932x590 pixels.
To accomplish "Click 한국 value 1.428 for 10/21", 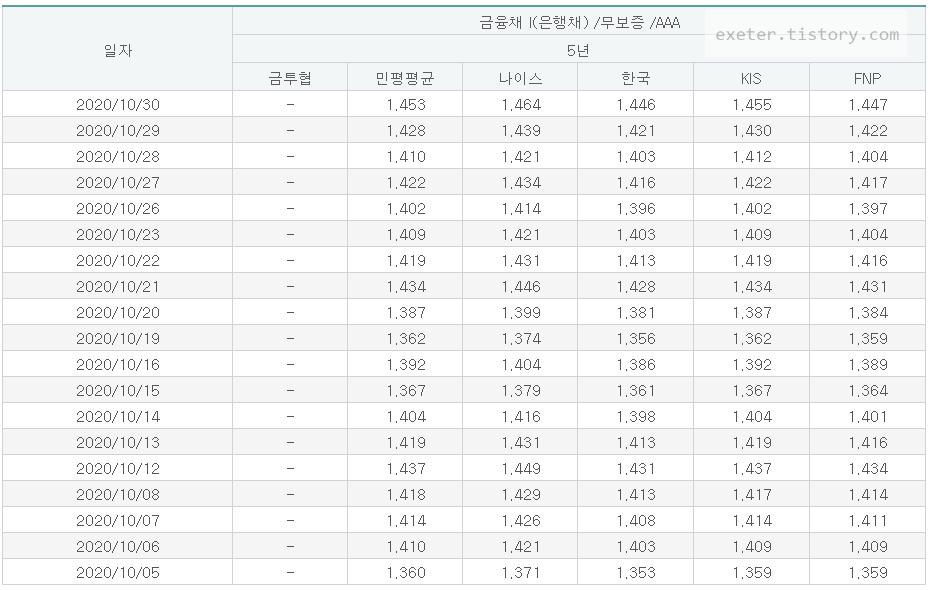I will tap(636, 287).
